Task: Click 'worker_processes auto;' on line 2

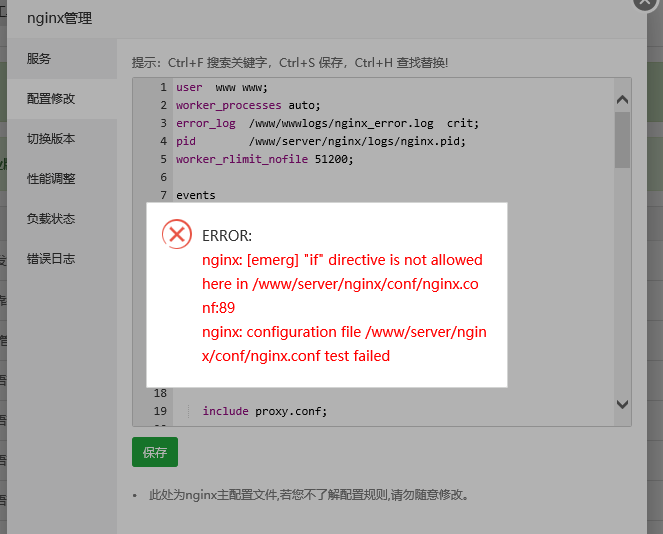Action: tap(248, 105)
